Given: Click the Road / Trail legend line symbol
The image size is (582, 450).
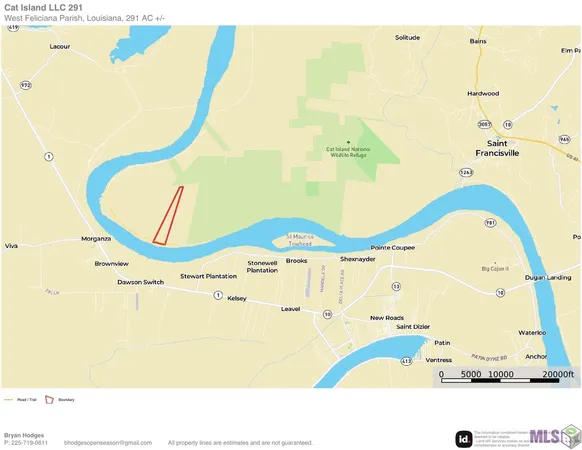Looking at the screenshot, I should (x=9, y=400).
